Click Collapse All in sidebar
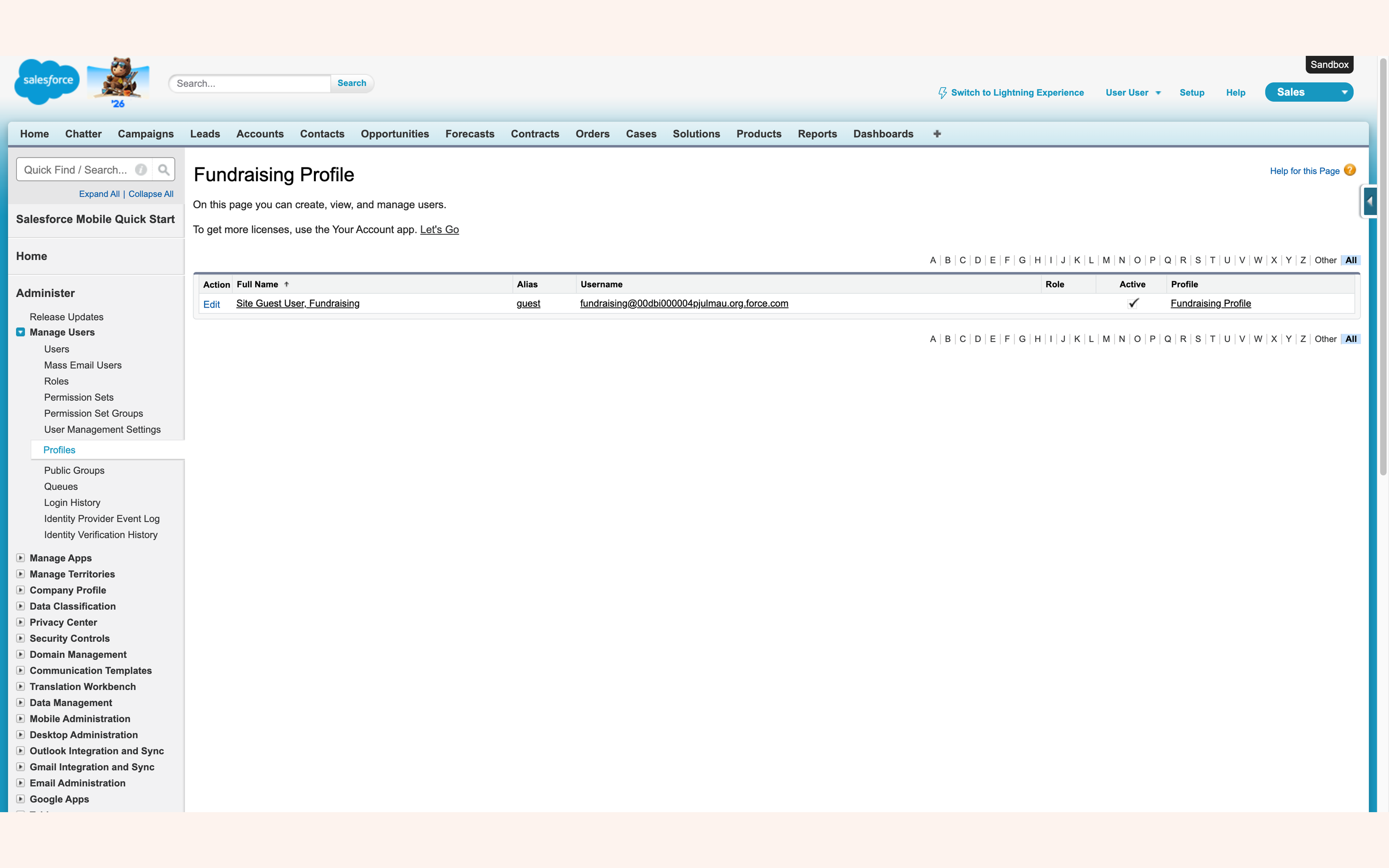1389x868 pixels. point(151,194)
